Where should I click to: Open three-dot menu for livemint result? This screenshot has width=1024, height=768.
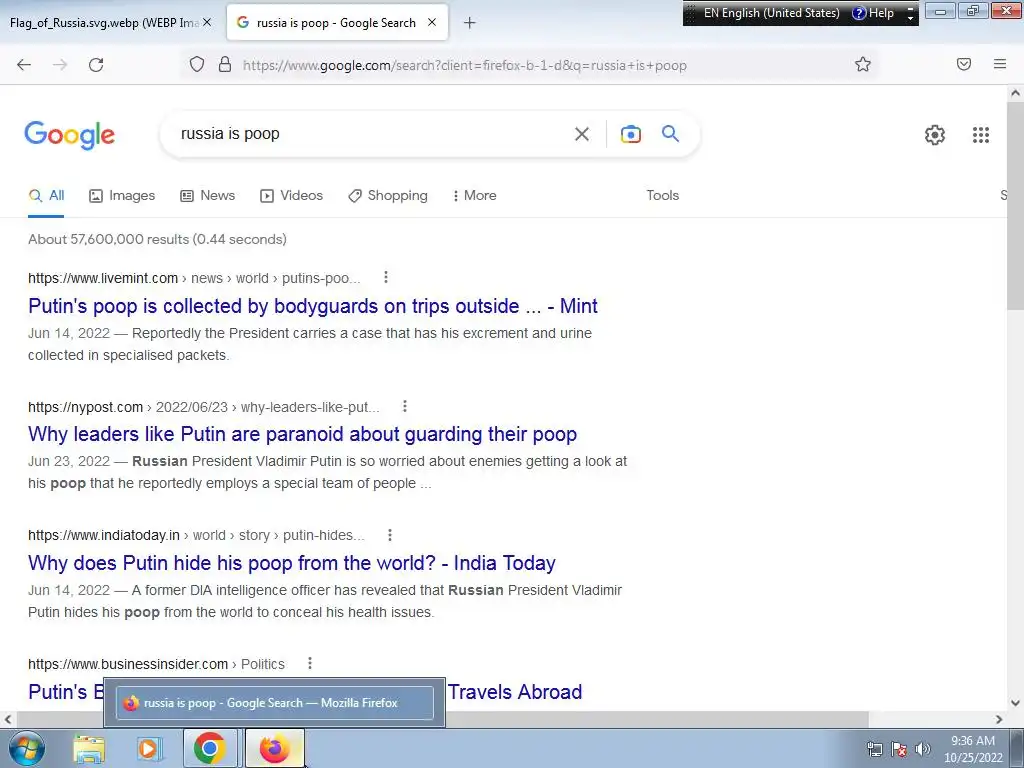(386, 278)
